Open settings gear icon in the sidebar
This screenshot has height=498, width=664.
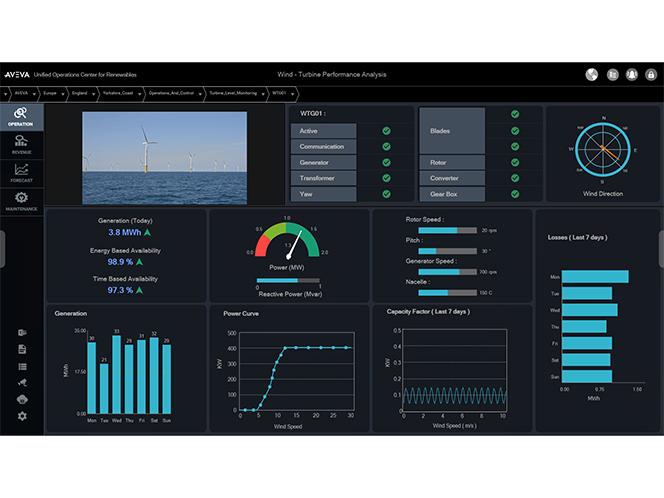click(22, 416)
